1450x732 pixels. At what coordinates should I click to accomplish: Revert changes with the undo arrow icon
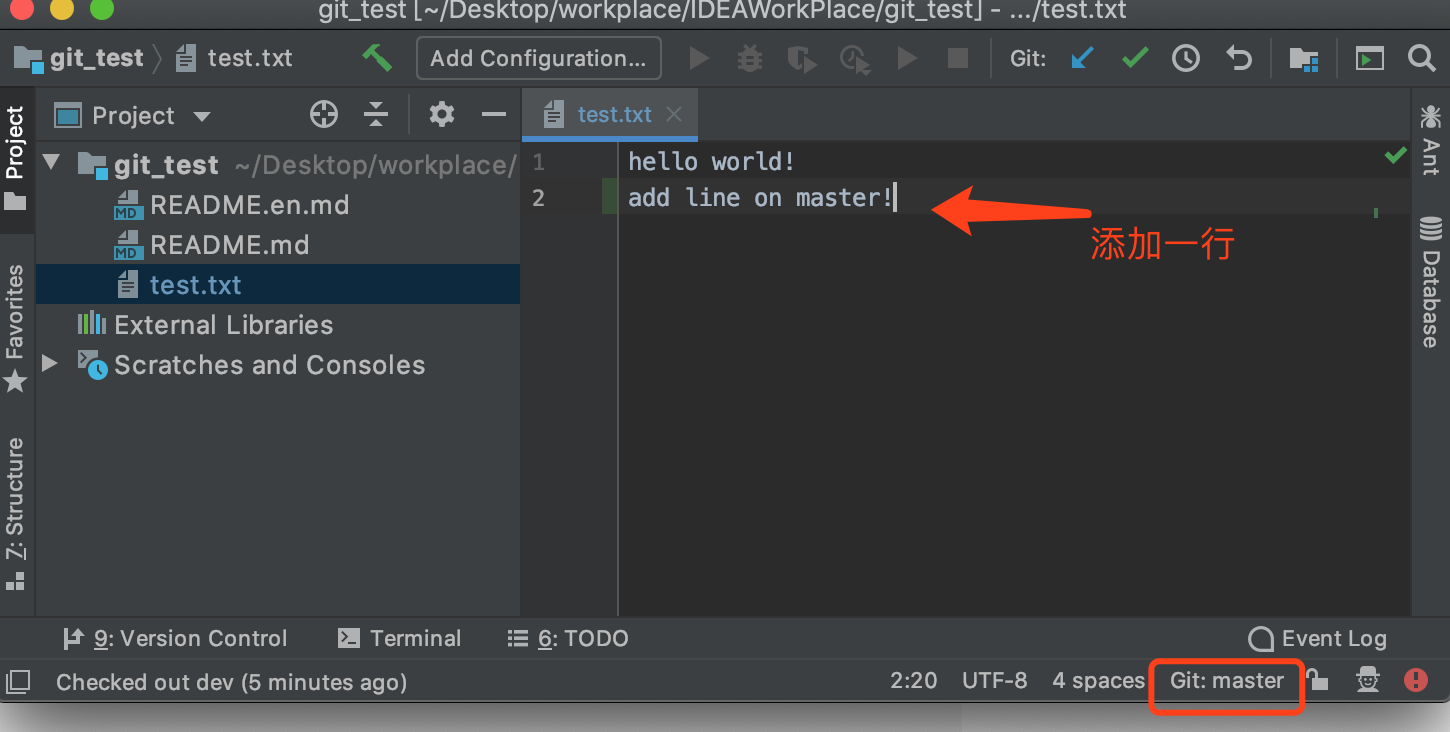pyautogui.click(x=1239, y=58)
